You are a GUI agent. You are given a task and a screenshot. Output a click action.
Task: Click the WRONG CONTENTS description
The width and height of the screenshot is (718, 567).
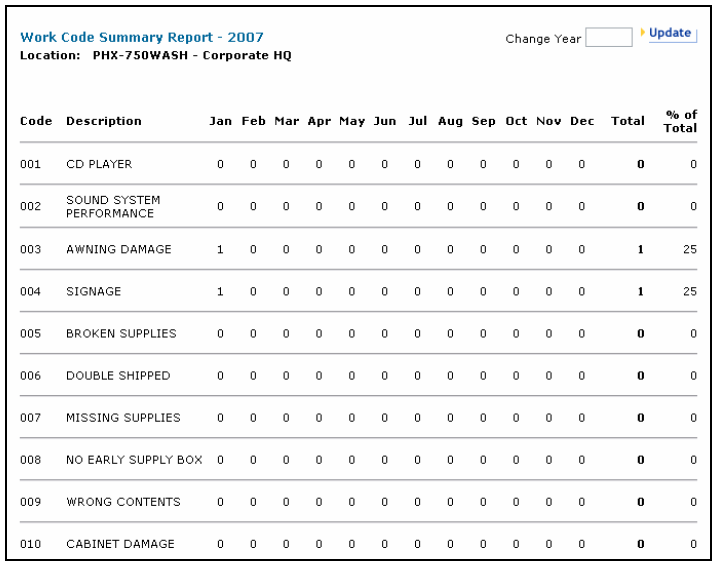tap(123, 502)
